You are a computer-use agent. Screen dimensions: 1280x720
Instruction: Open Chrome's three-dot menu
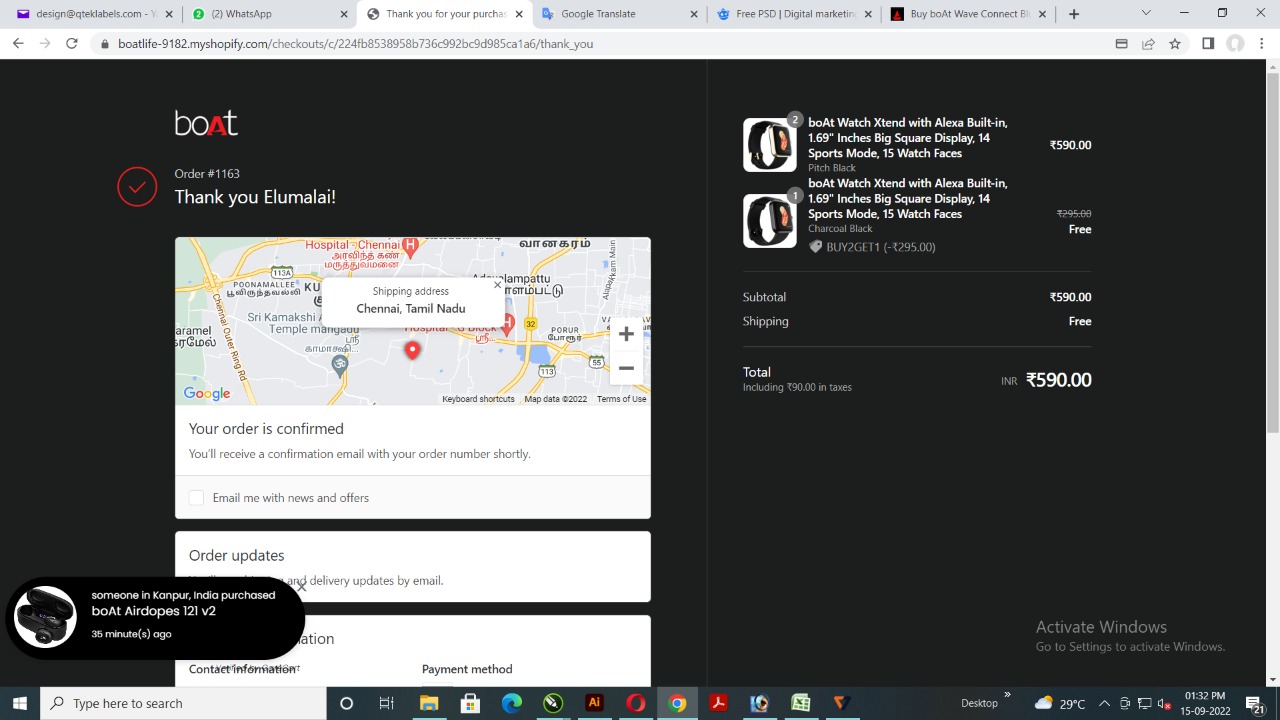pos(1262,44)
